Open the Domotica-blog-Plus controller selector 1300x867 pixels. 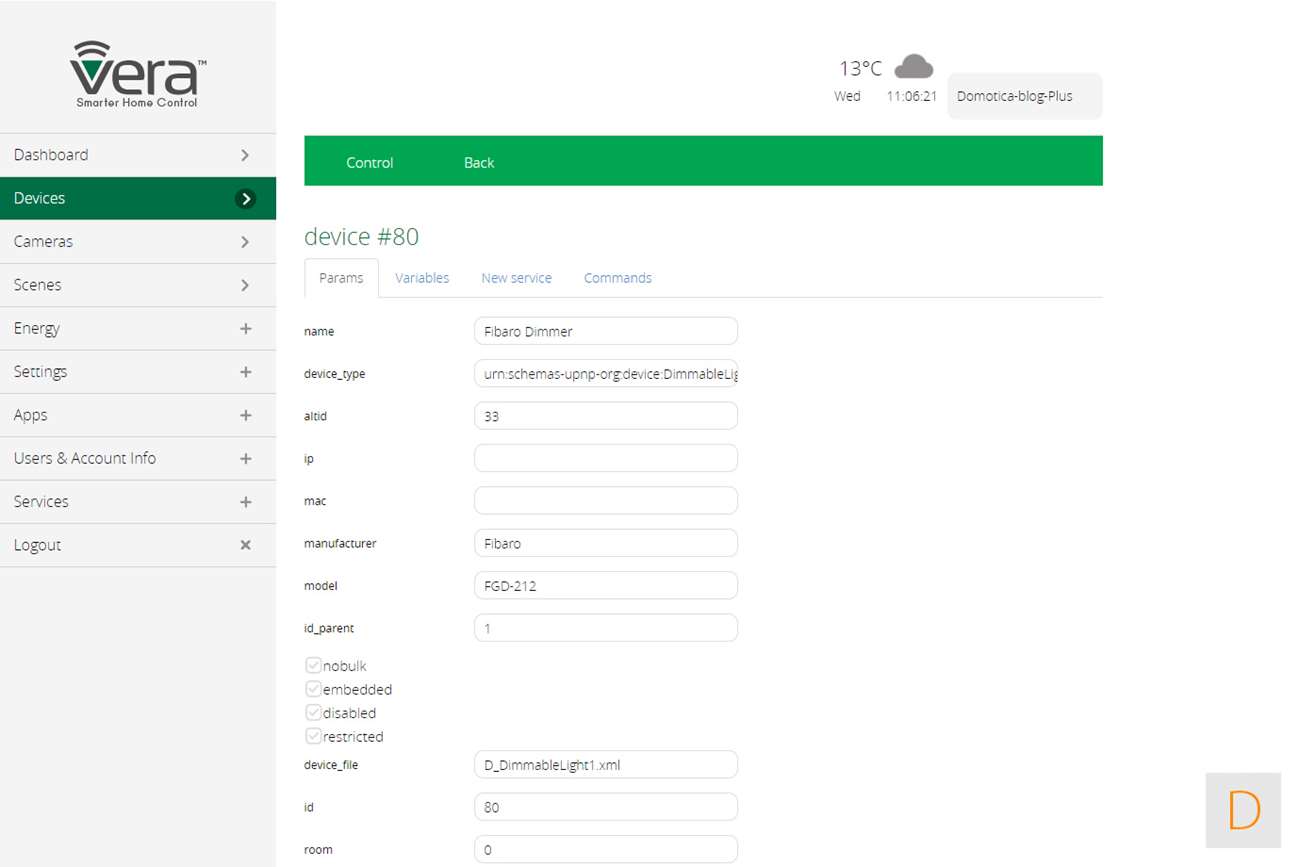pyautogui.click(x=1024, y=96)
